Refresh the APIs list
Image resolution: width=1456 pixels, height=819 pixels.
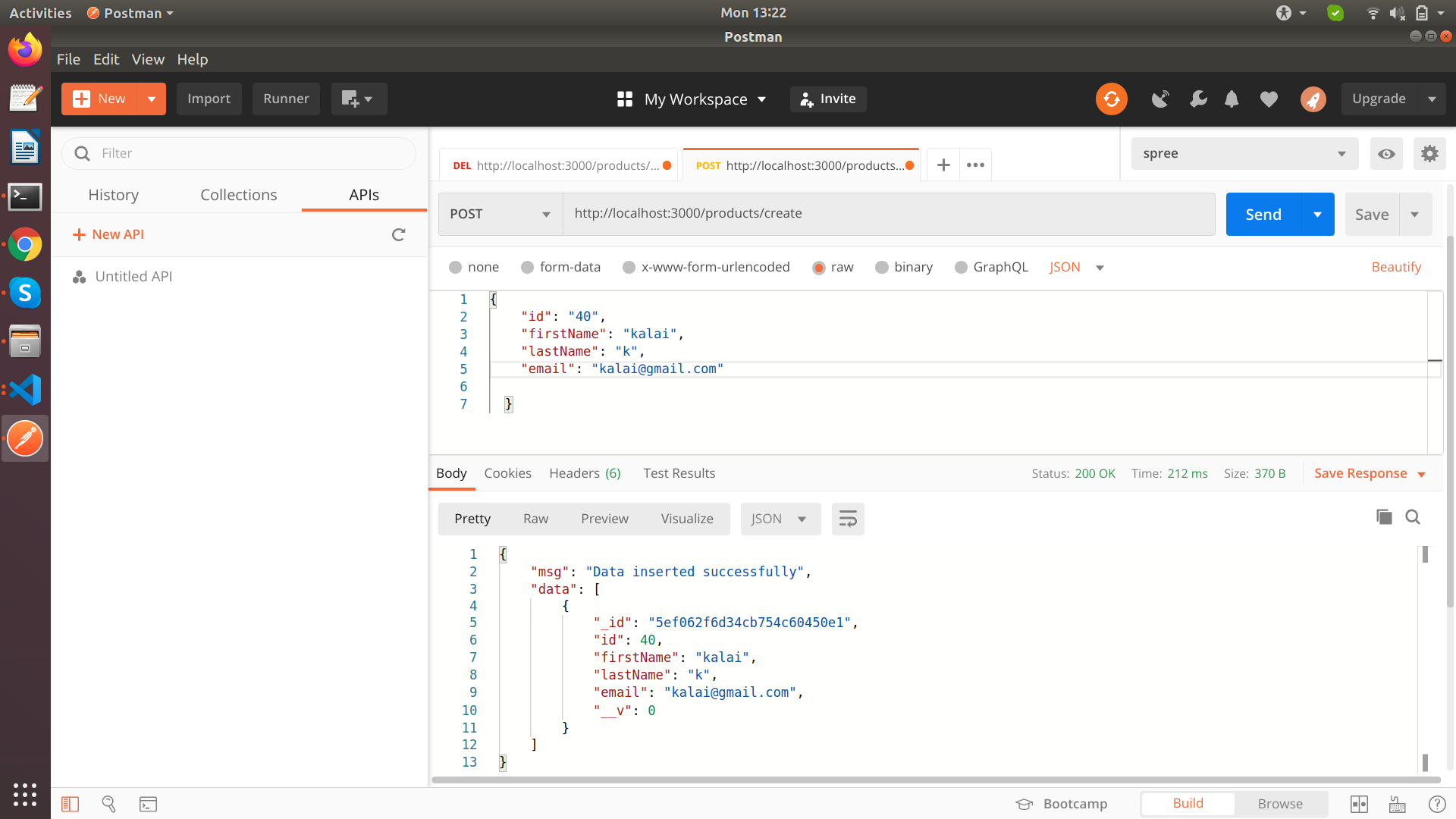(398, 235)
